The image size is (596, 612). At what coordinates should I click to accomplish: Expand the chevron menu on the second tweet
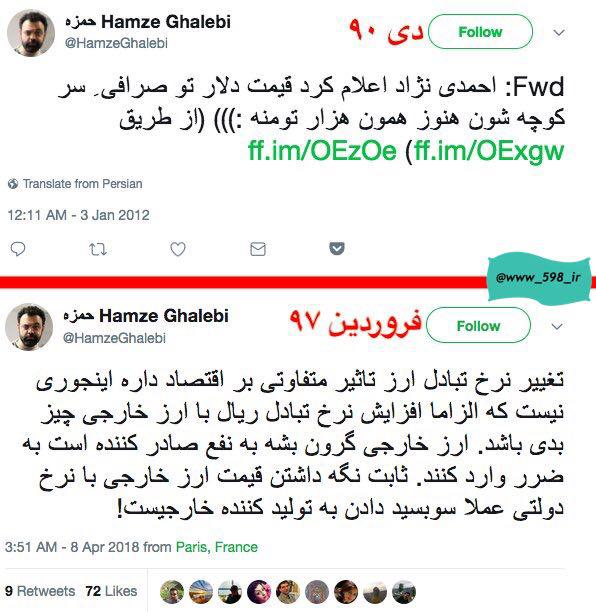coord(557,326)
